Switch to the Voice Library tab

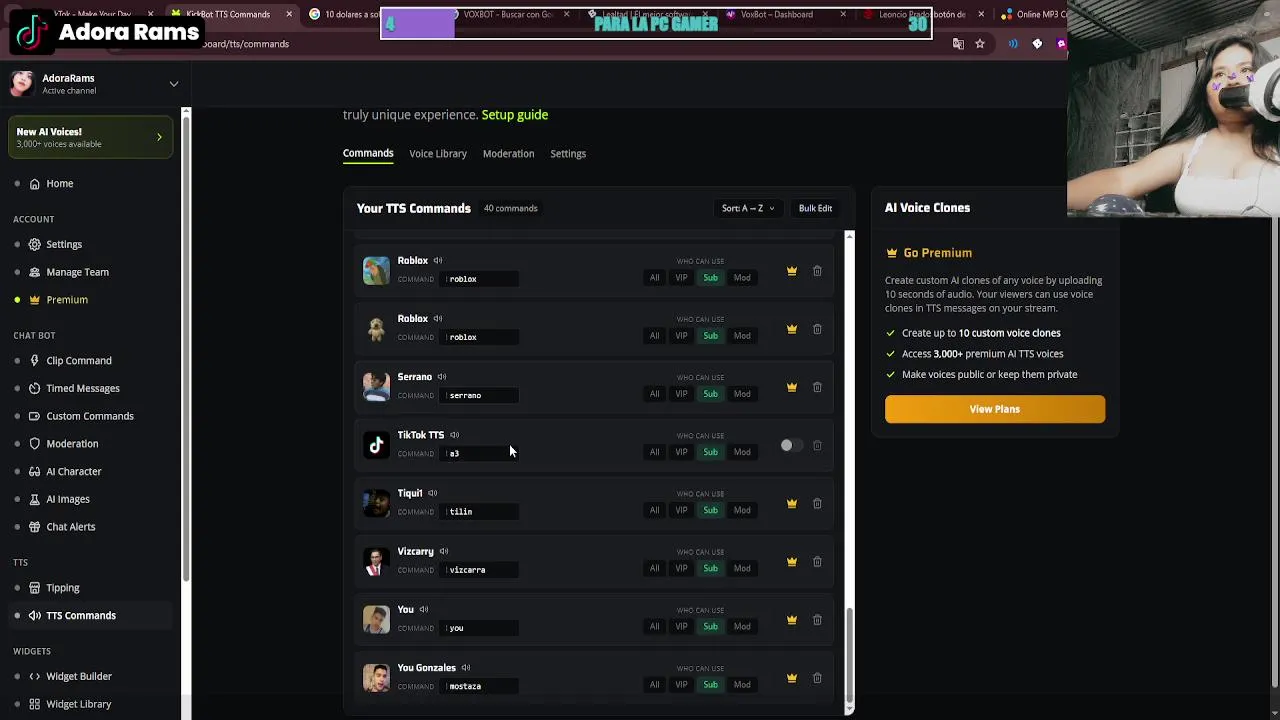[x=438, y=154]
